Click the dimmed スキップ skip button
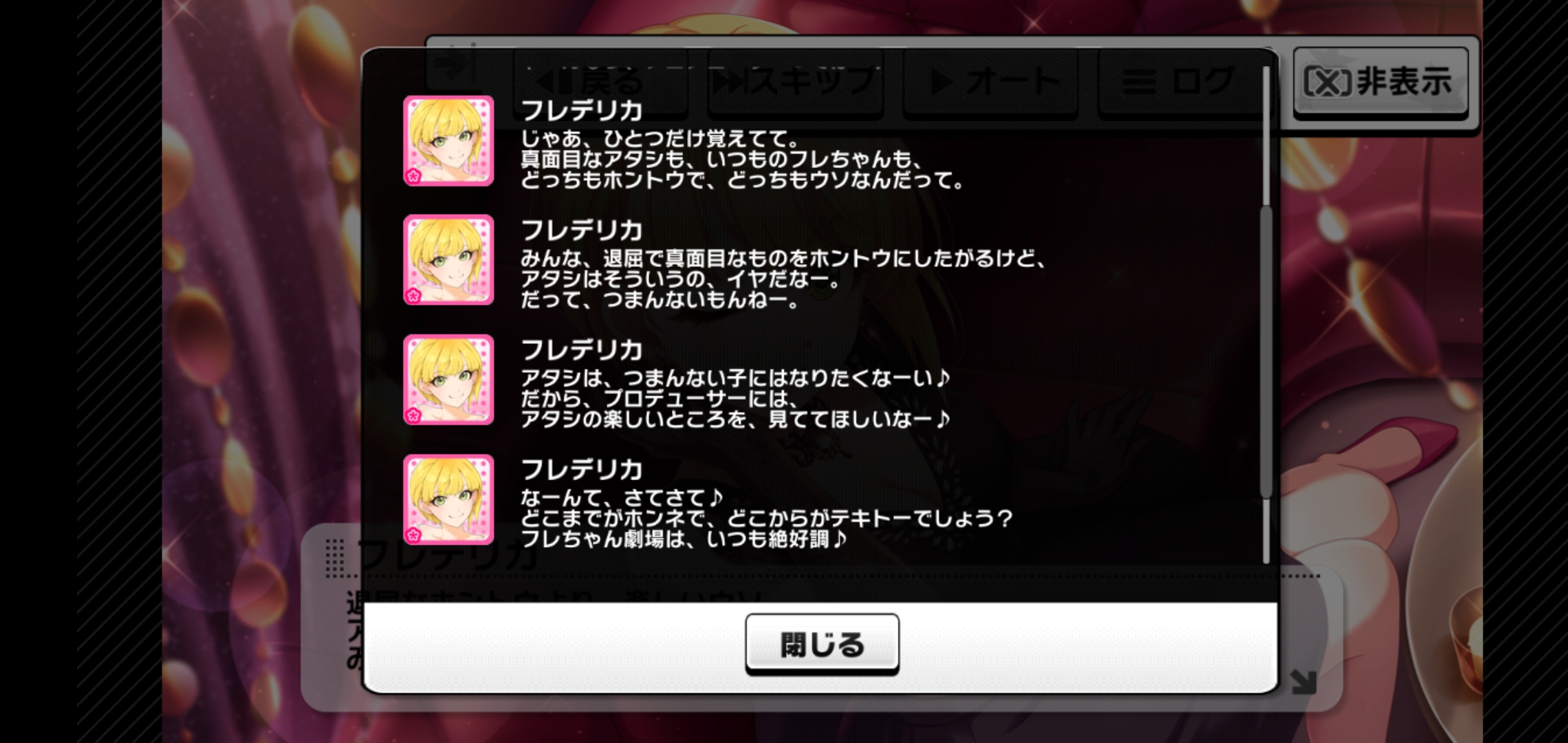The height and width of the screenshot is (743, 1568). [x=795, y=83]
